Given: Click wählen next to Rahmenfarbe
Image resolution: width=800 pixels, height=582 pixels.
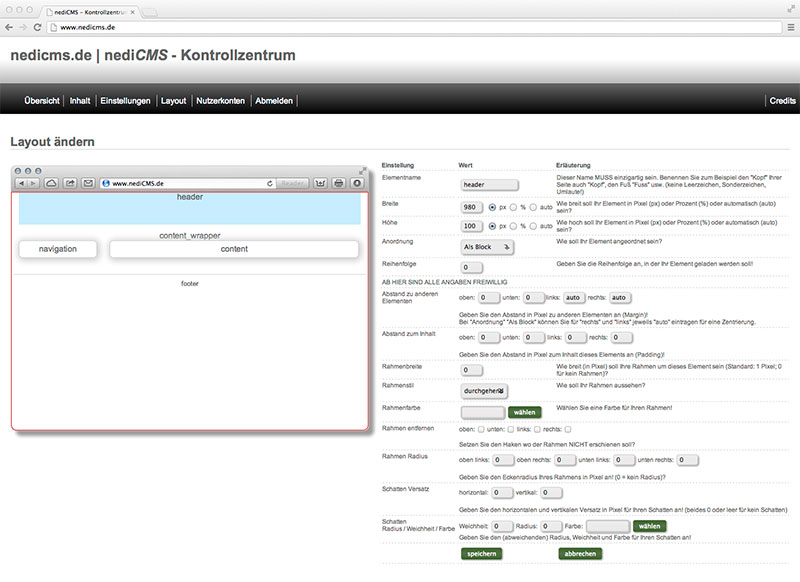Looking at the screenshot, I should (524, 412).
